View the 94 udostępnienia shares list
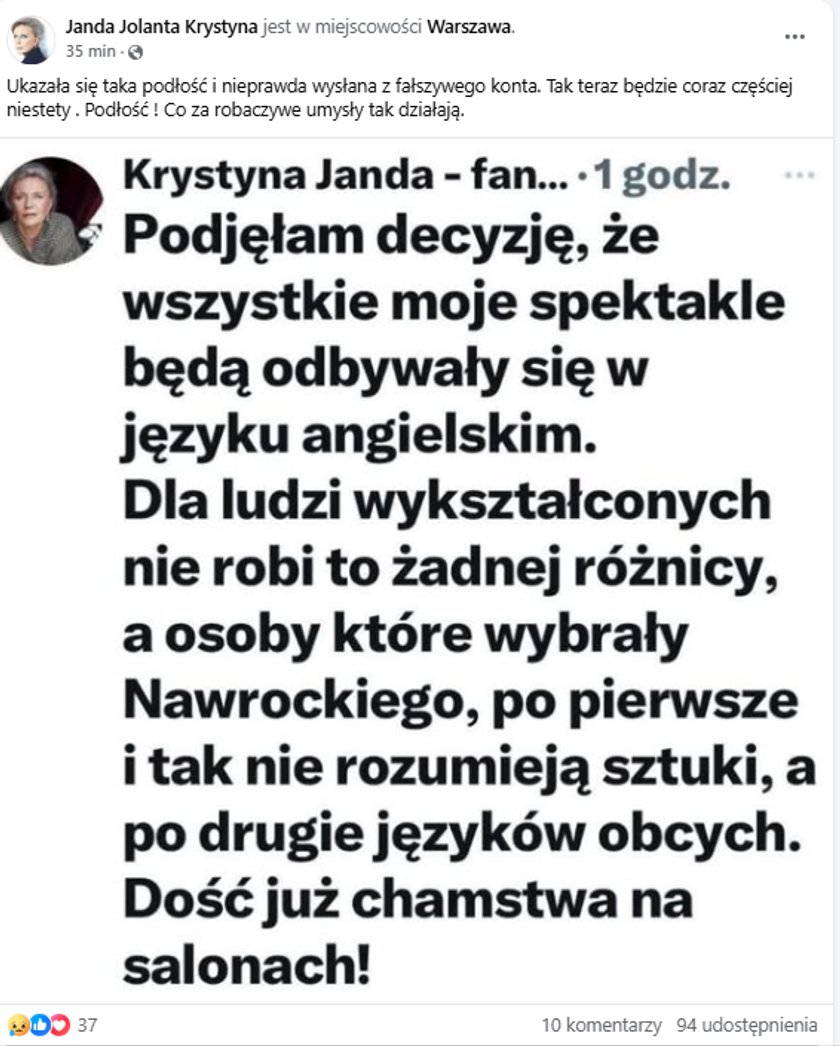This screenshot has height=1046, width=840. pos(747,1025)
